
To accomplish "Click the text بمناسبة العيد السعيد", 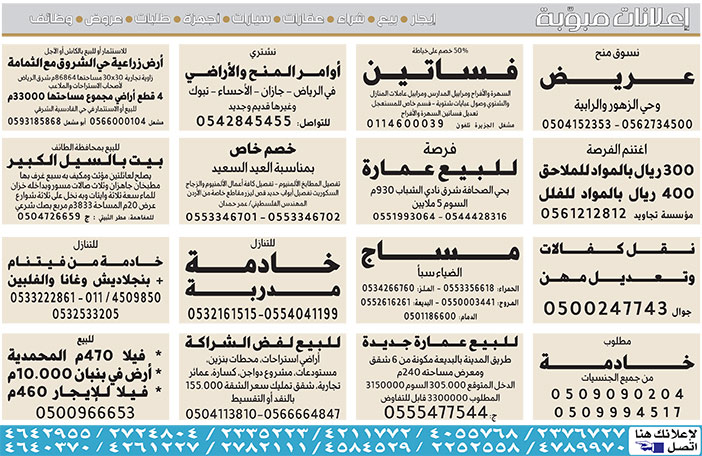I will (x=263, y=168).
